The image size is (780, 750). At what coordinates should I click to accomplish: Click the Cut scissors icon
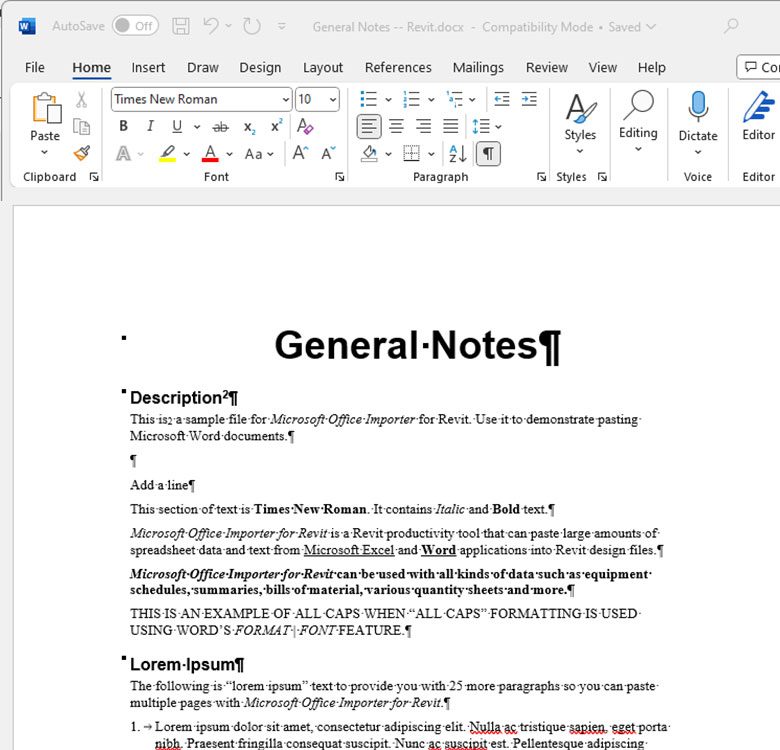(82, 99)
